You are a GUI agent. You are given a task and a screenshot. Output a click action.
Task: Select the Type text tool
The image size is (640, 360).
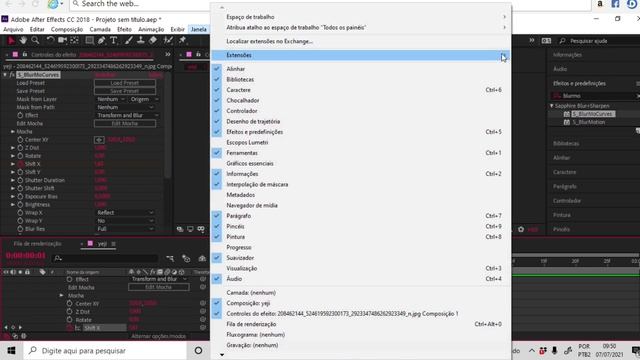pos(114,40)
